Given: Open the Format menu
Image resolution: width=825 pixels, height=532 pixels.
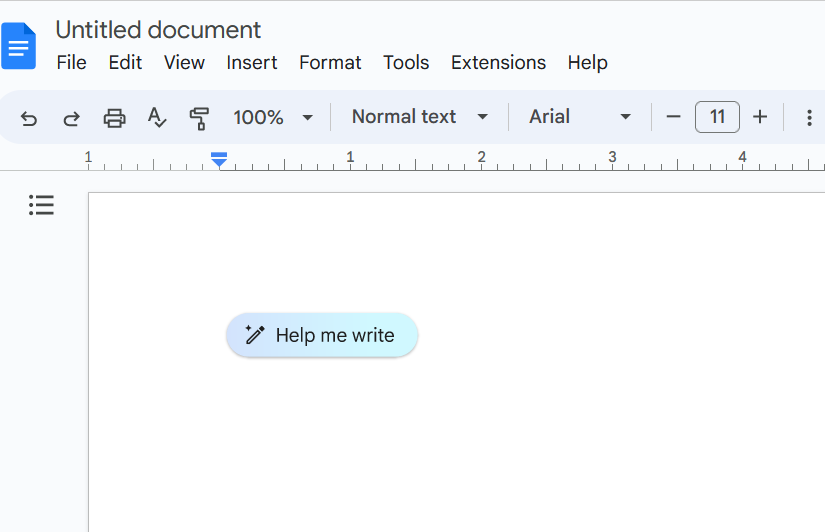Looking at the screenshot, I should point(330,63).
